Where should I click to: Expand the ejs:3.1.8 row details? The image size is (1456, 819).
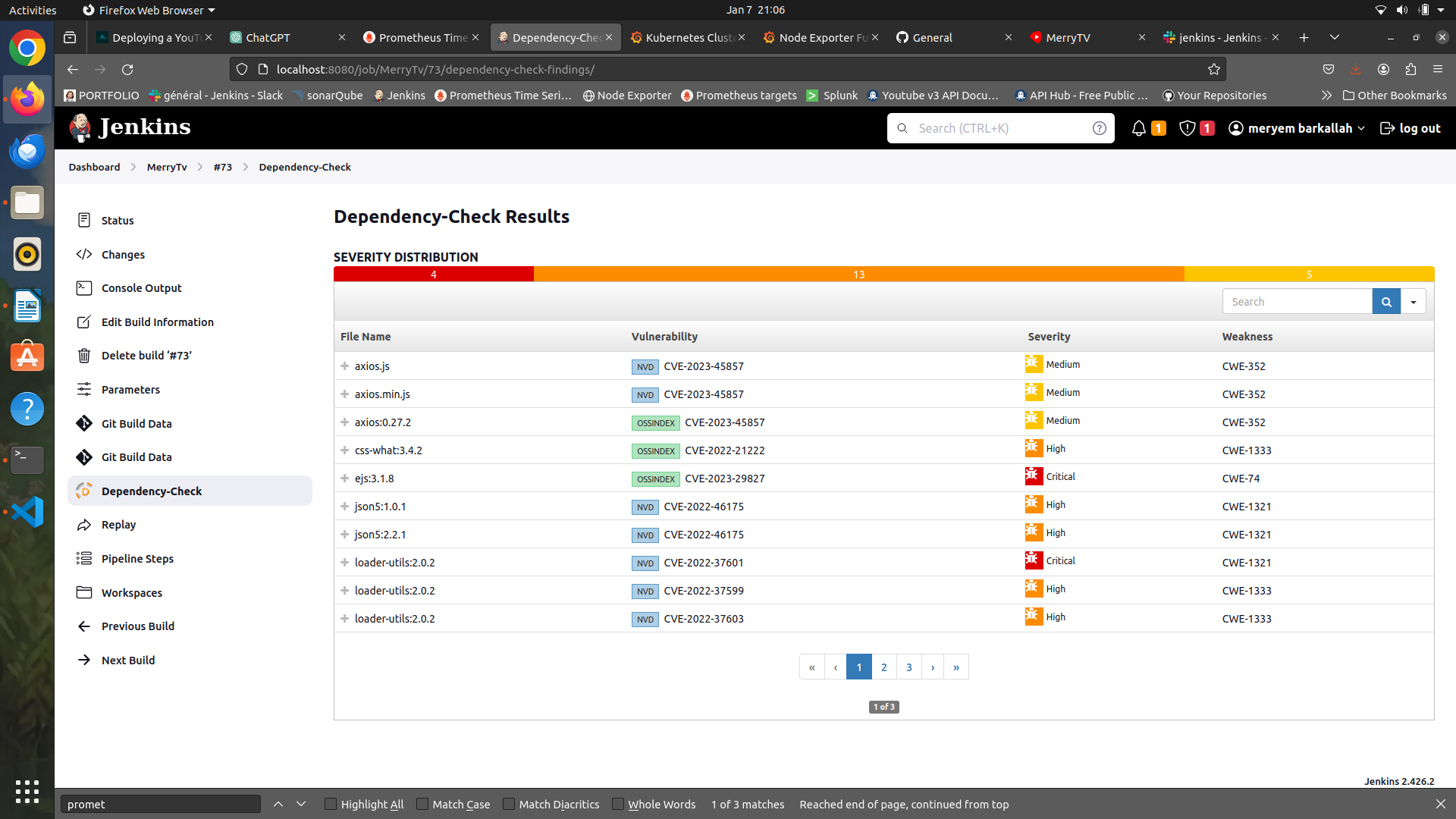tap(344, 479)
